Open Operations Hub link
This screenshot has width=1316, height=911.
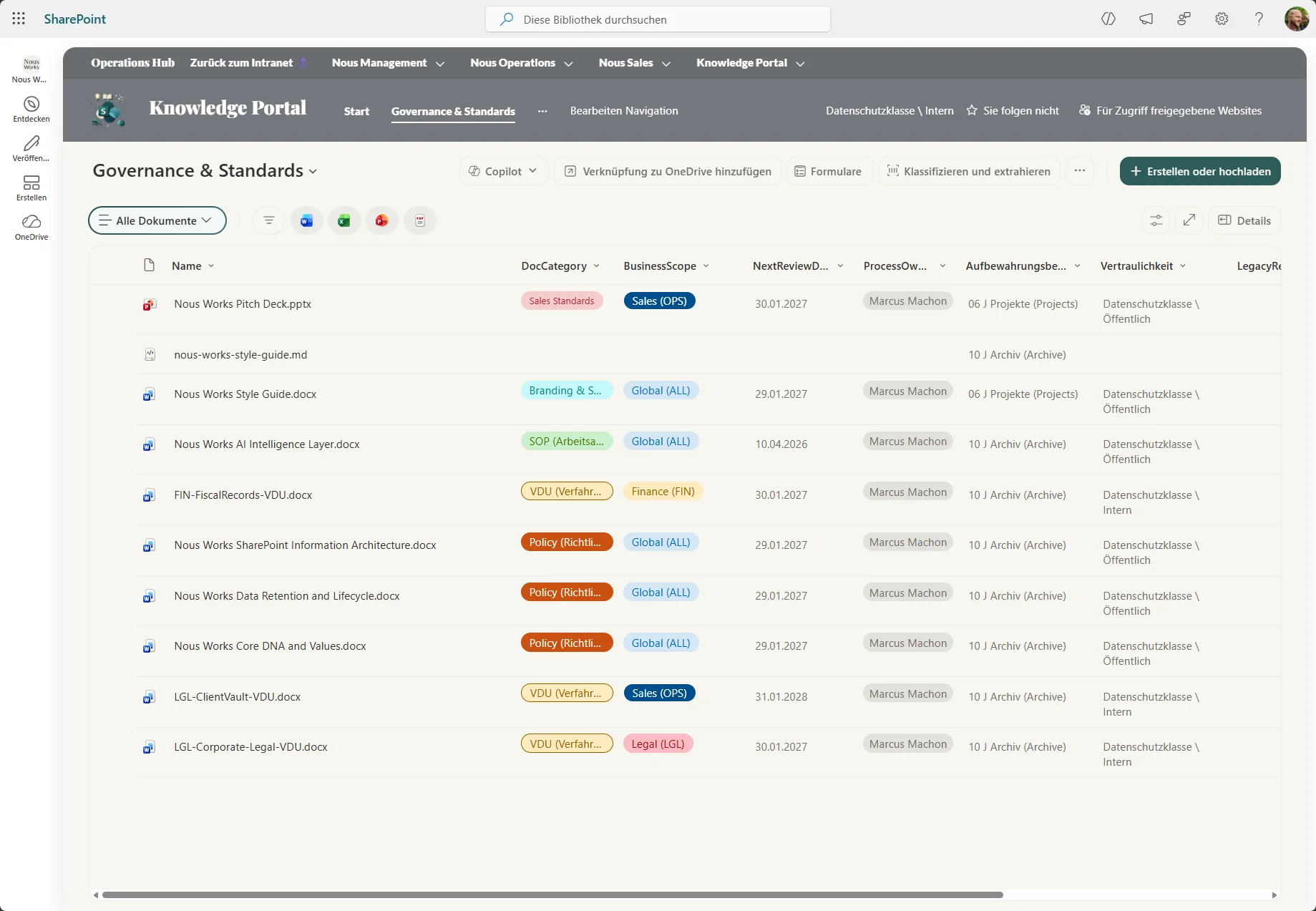click(x=132, y=63)
